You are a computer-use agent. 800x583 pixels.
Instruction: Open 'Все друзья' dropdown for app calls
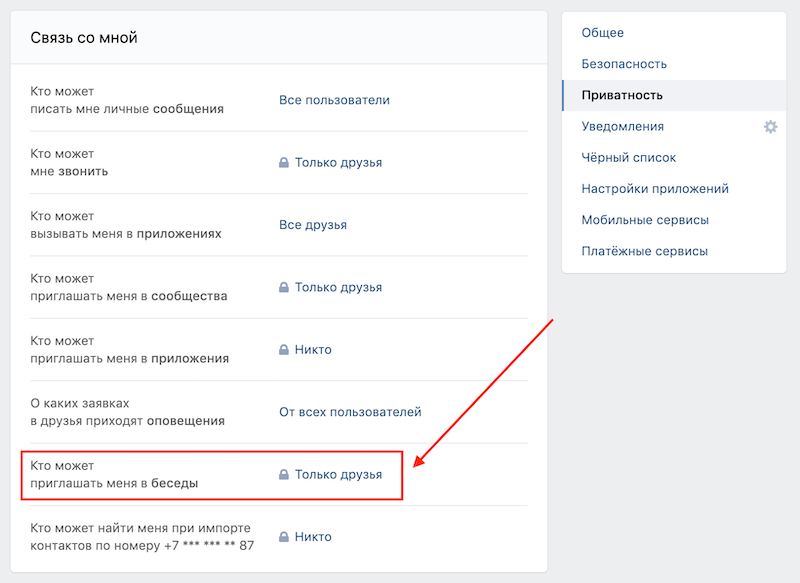click(x=313, y=225)
